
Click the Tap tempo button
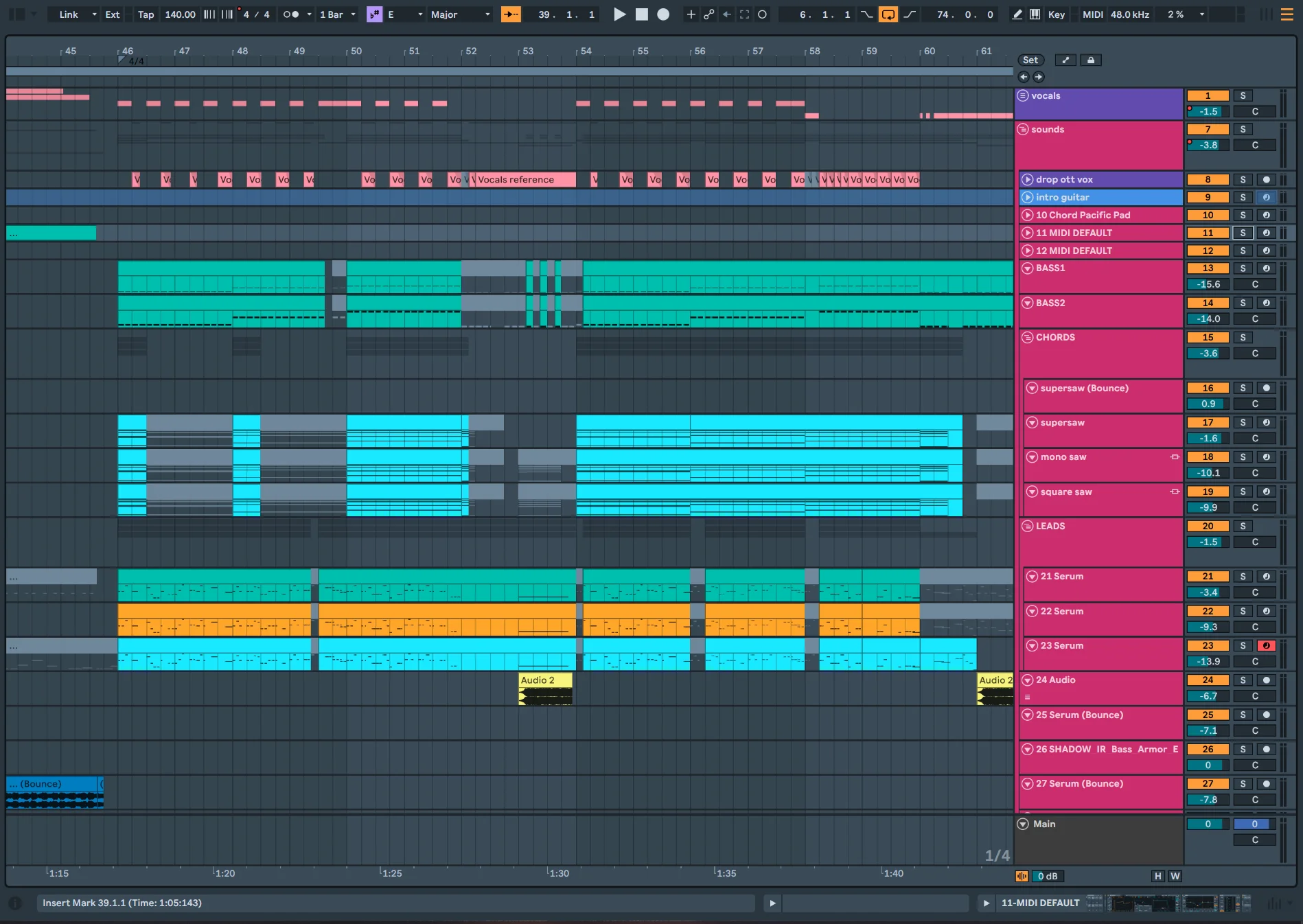tap(146, 14)
